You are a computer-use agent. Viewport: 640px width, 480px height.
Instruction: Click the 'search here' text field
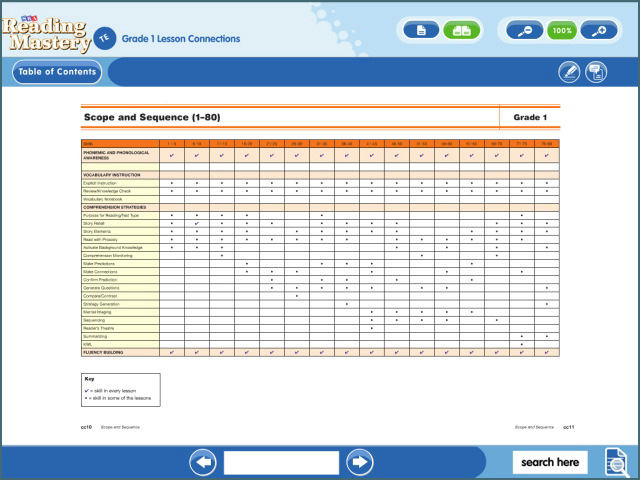point(550,462)
